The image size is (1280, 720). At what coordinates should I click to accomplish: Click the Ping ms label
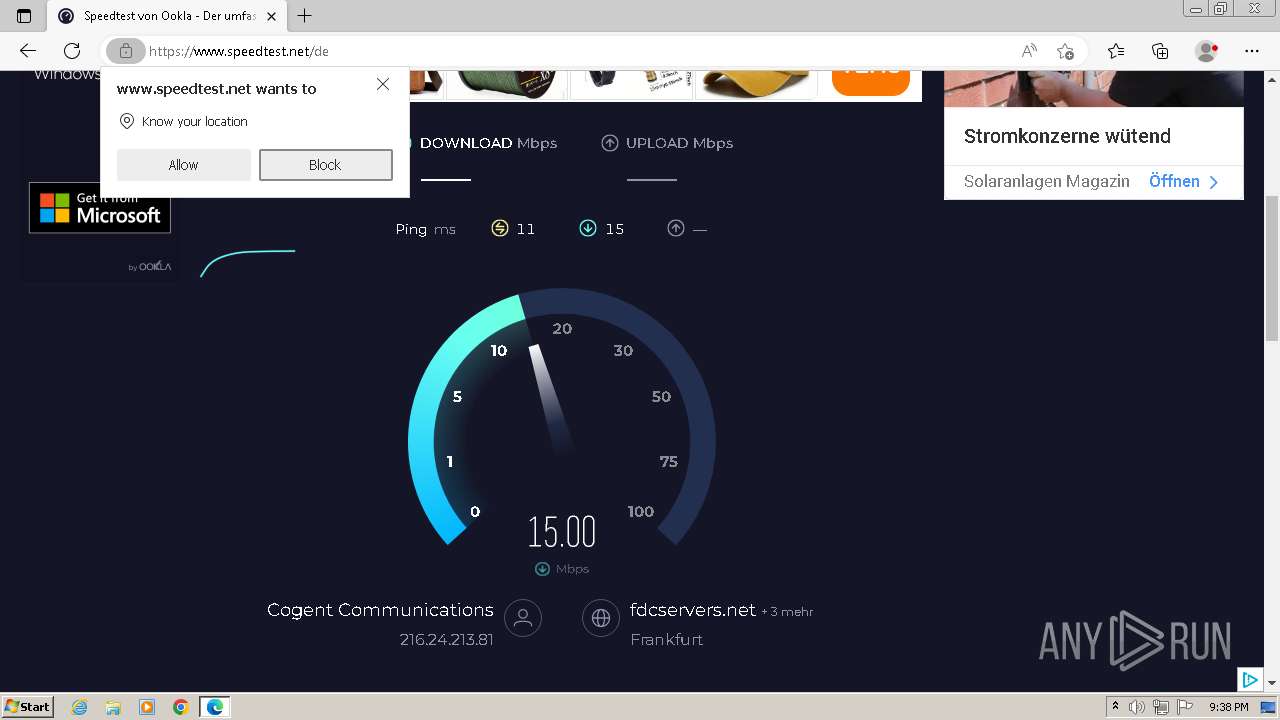coord(425,229)
